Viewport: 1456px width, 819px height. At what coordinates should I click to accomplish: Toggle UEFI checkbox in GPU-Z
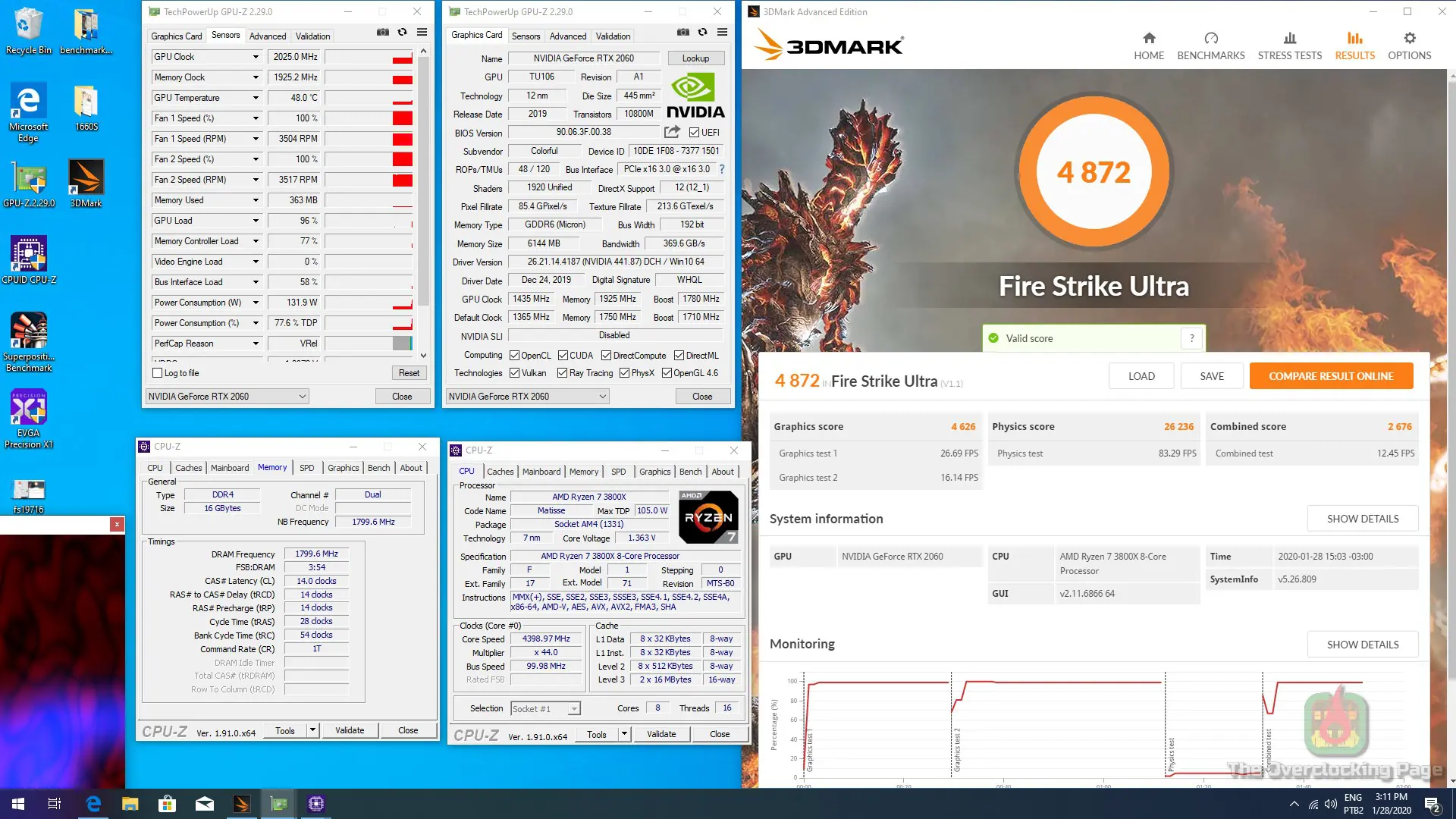point(694,133)
